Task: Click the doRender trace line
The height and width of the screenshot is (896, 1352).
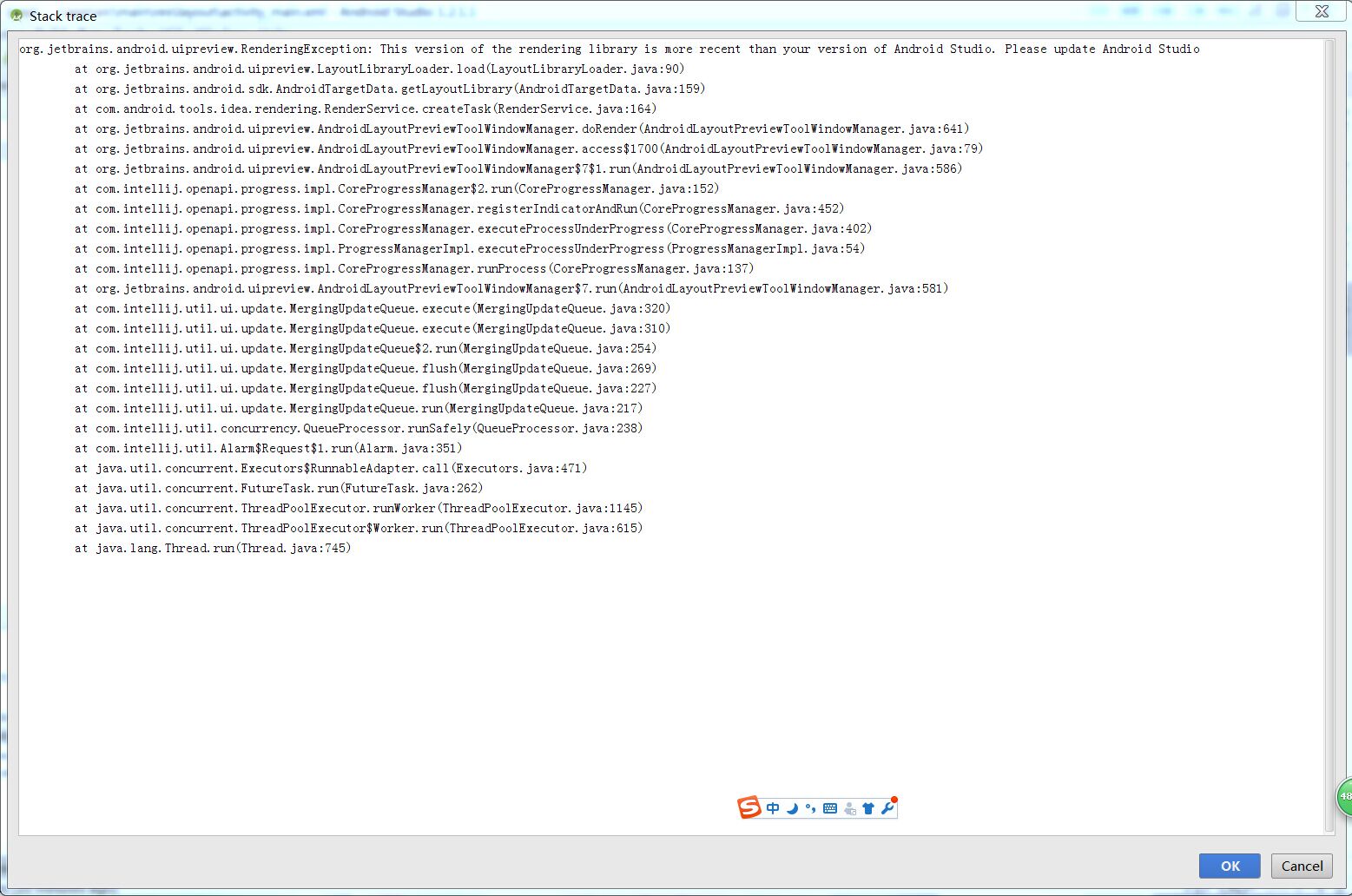Action: pyautogui.click(x=522, y=128)
